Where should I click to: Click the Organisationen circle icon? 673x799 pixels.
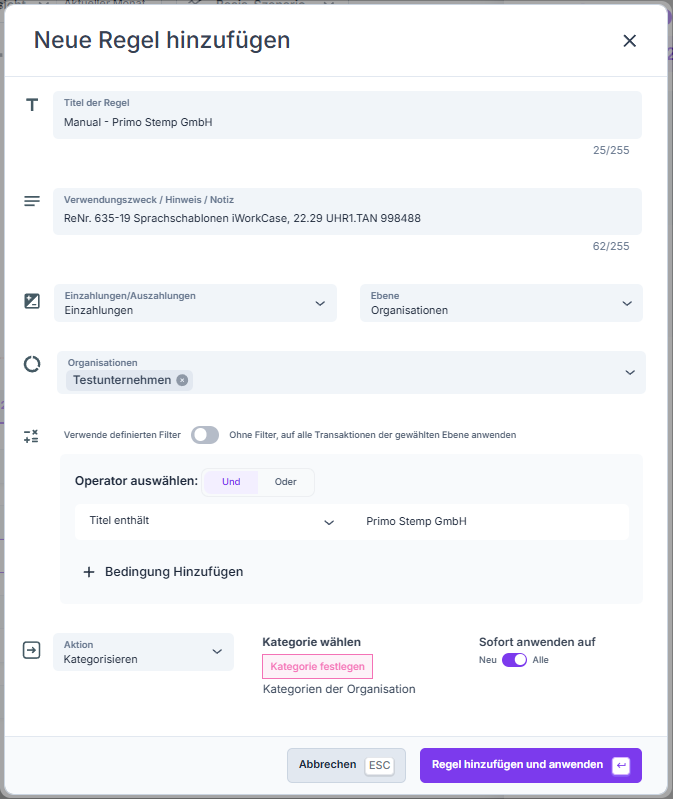tap(32, 364)
